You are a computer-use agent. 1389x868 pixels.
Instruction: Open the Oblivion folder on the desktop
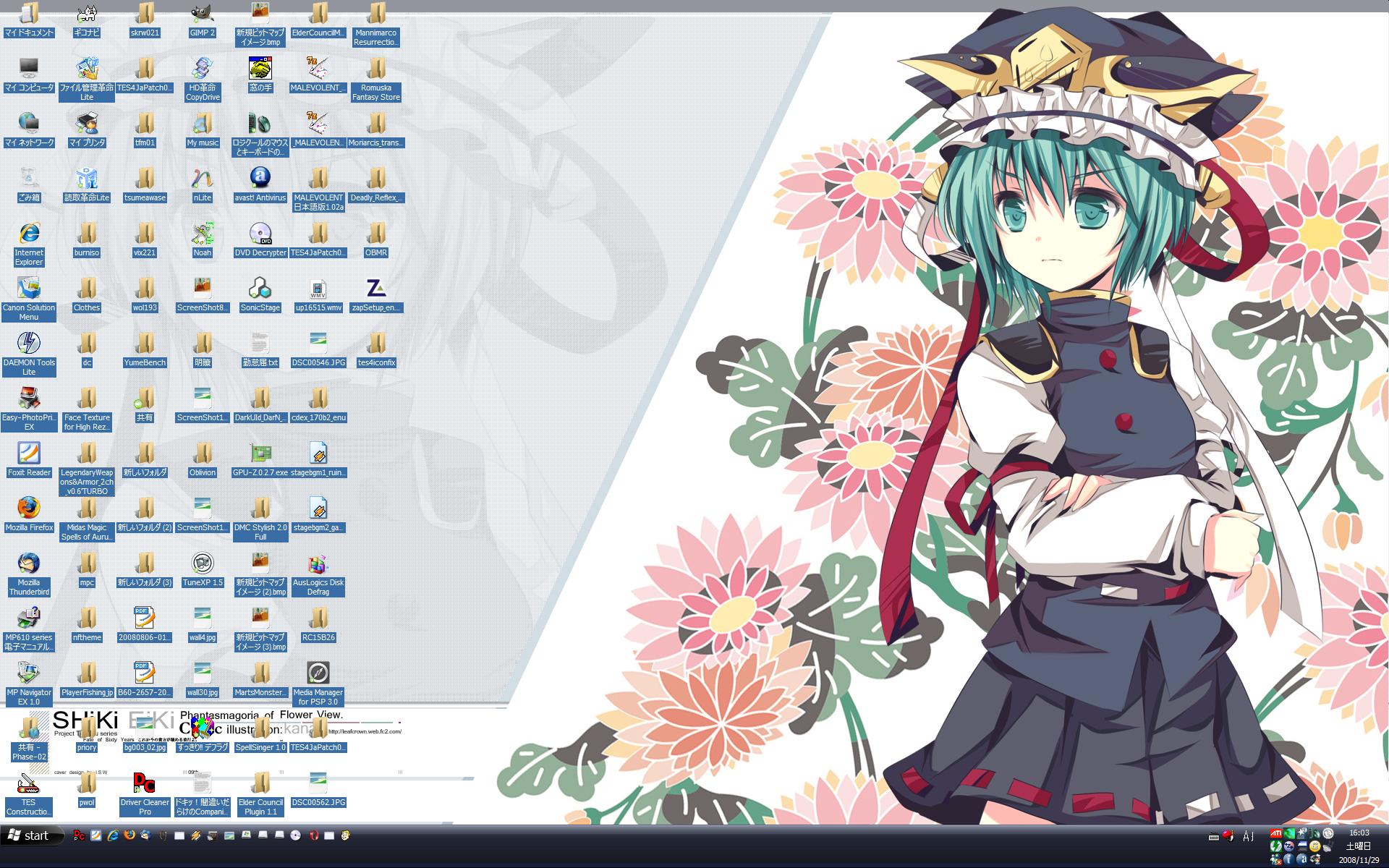203,459
